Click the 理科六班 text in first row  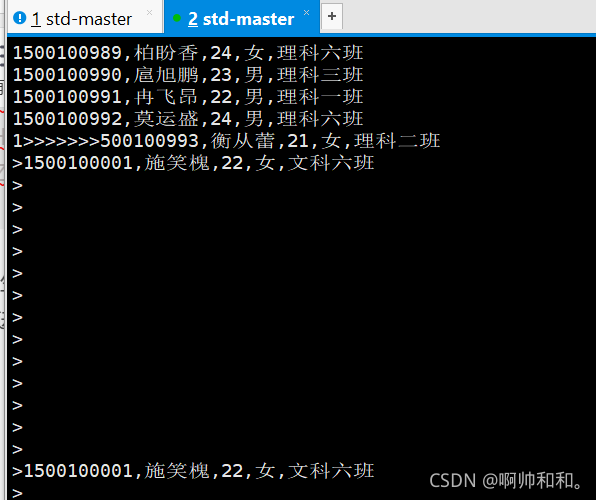[x=320, y=53]
